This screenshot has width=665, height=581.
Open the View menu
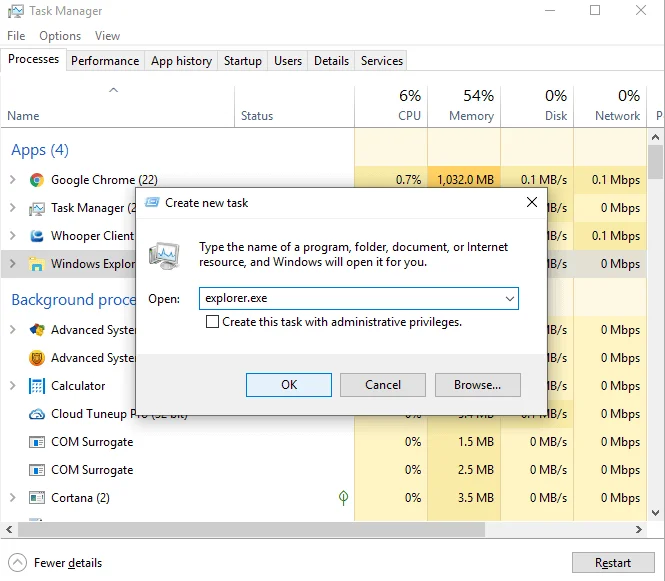tap(107, 36)
